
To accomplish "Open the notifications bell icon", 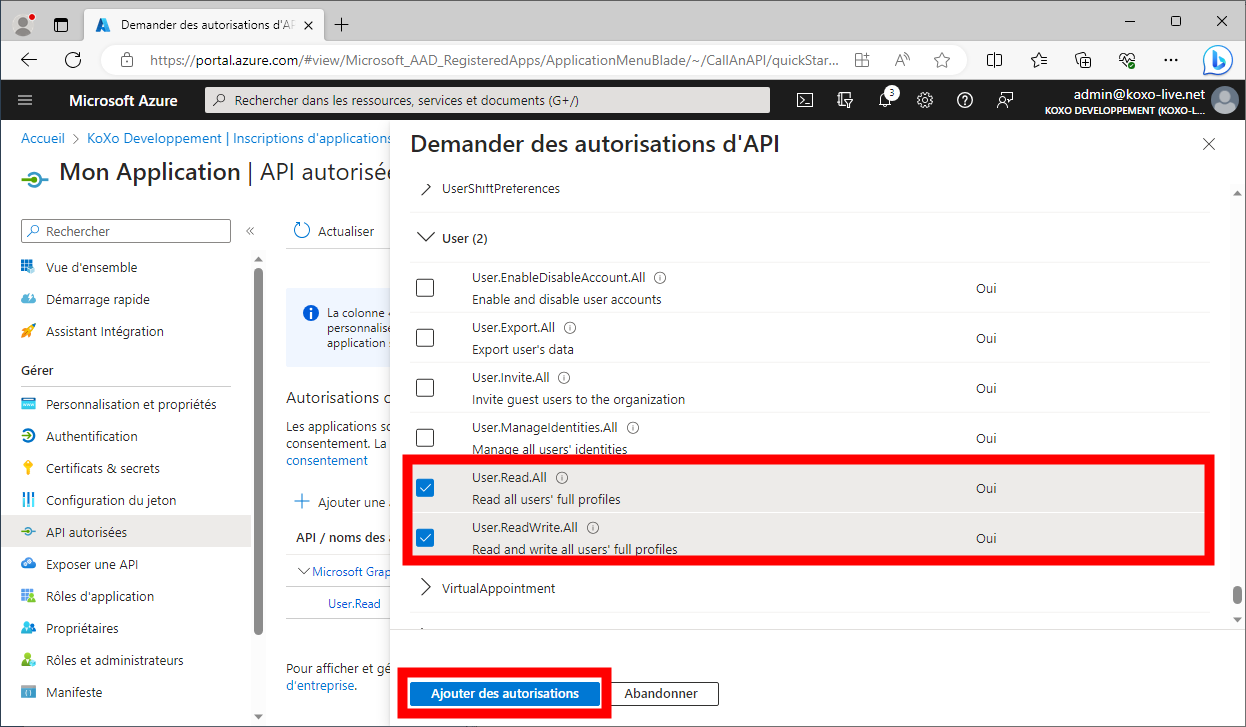I will point(885,100).
